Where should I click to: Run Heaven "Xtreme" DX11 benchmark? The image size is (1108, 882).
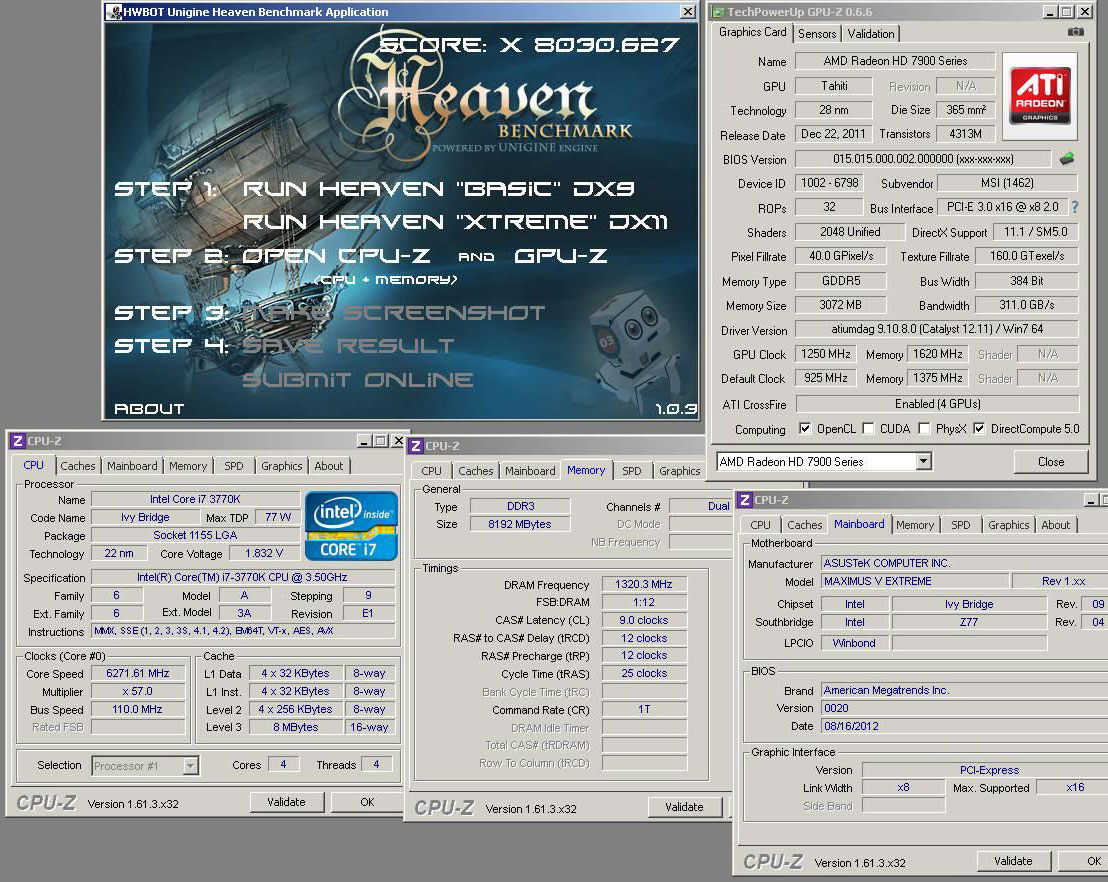455,222
